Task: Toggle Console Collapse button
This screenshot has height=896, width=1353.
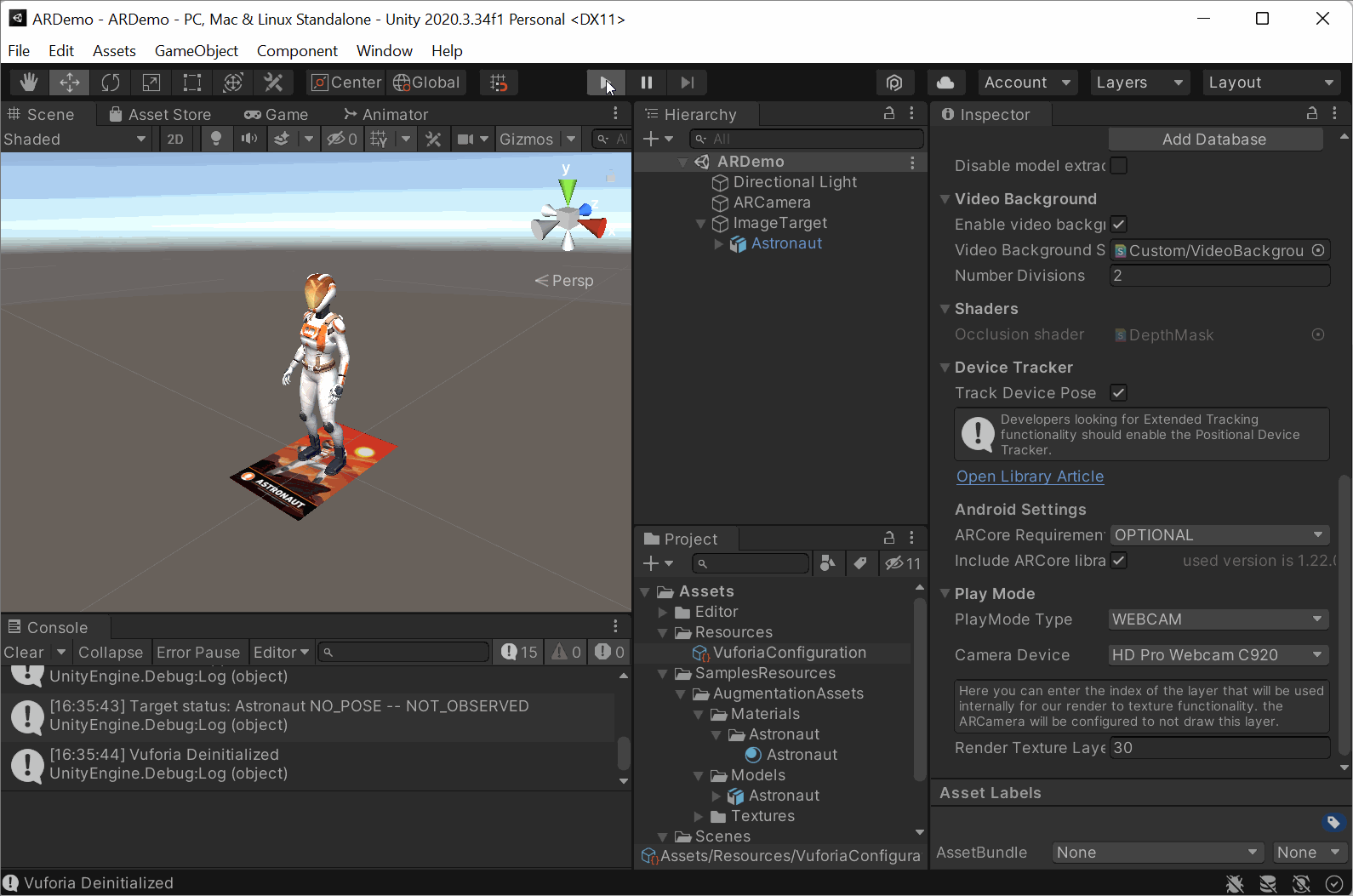Action: [x=111, y=653]
